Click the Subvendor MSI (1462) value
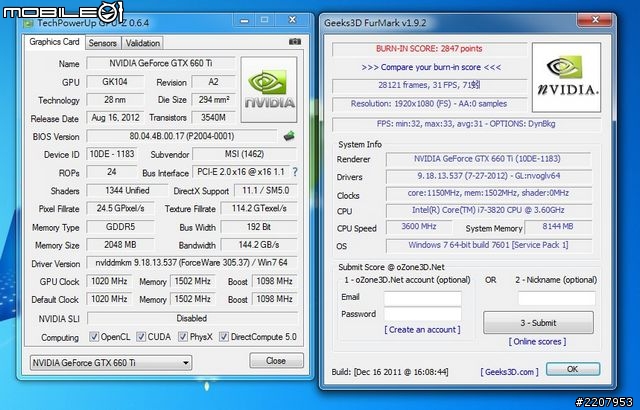Image resolution: width=640 pixels, height=410 pixels. pyautogui.click(x=244, y=154)
